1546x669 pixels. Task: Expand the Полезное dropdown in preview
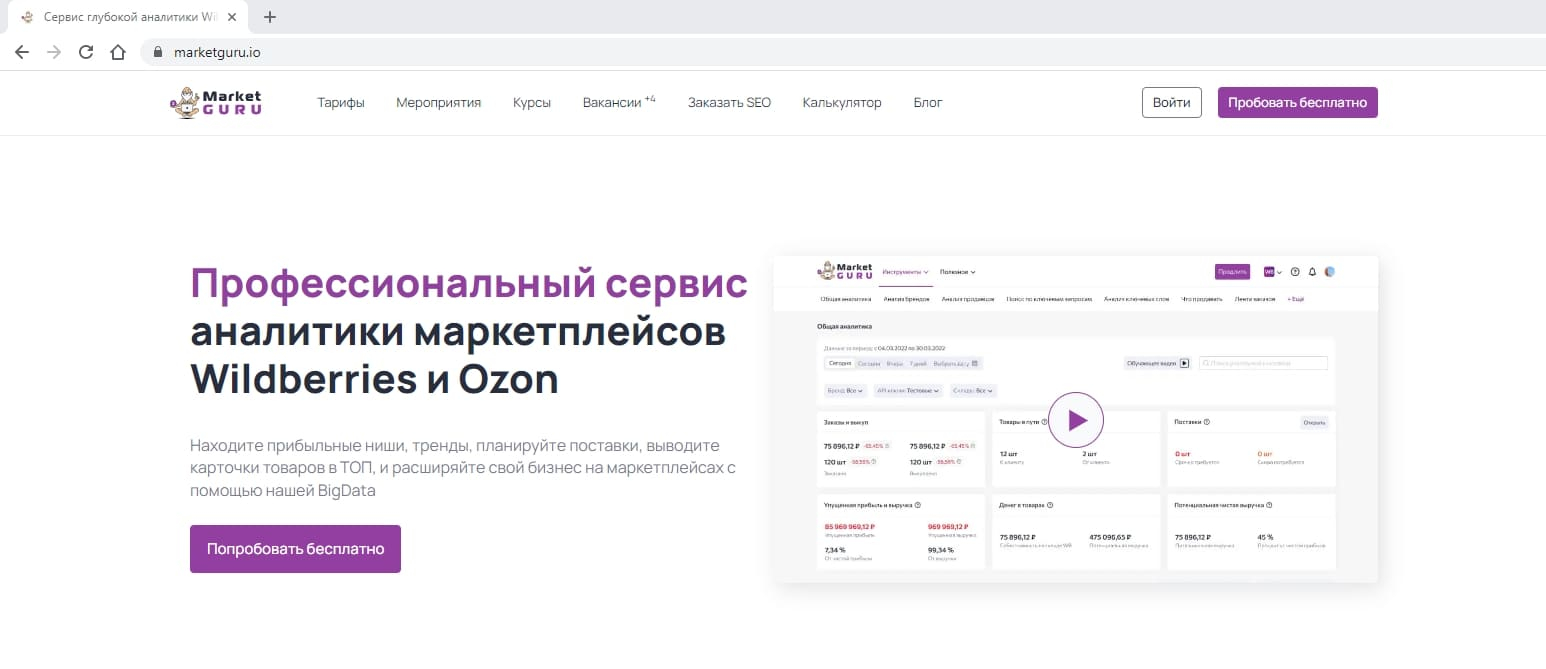[958, 272]
